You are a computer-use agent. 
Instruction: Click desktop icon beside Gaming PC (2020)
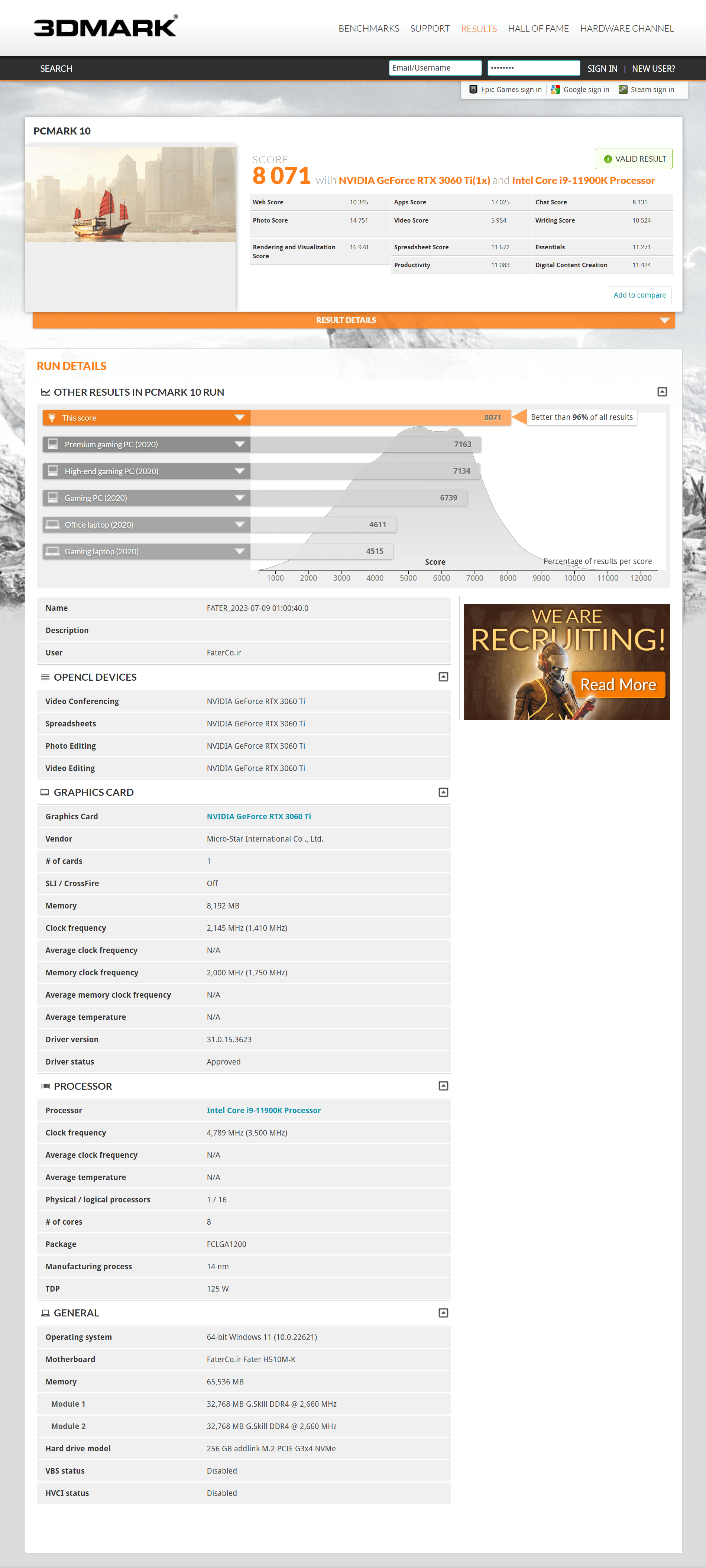(x=53, y=498)
